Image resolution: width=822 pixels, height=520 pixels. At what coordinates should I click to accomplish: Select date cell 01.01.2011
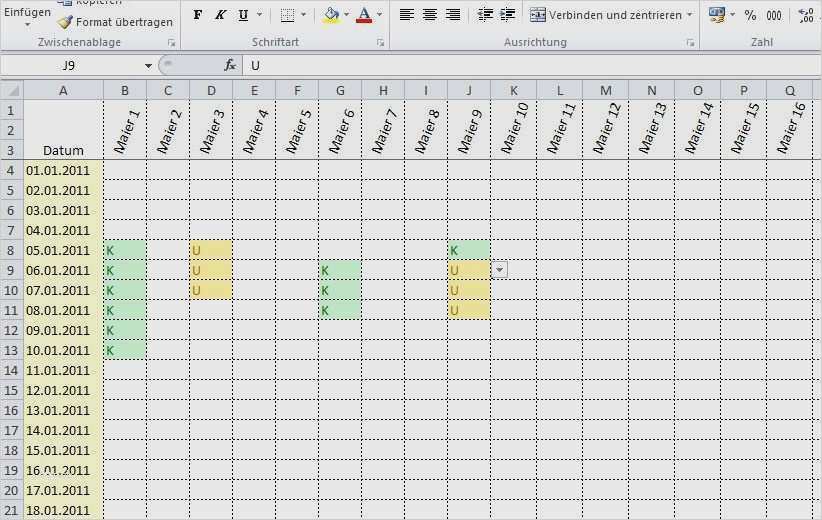63,170
